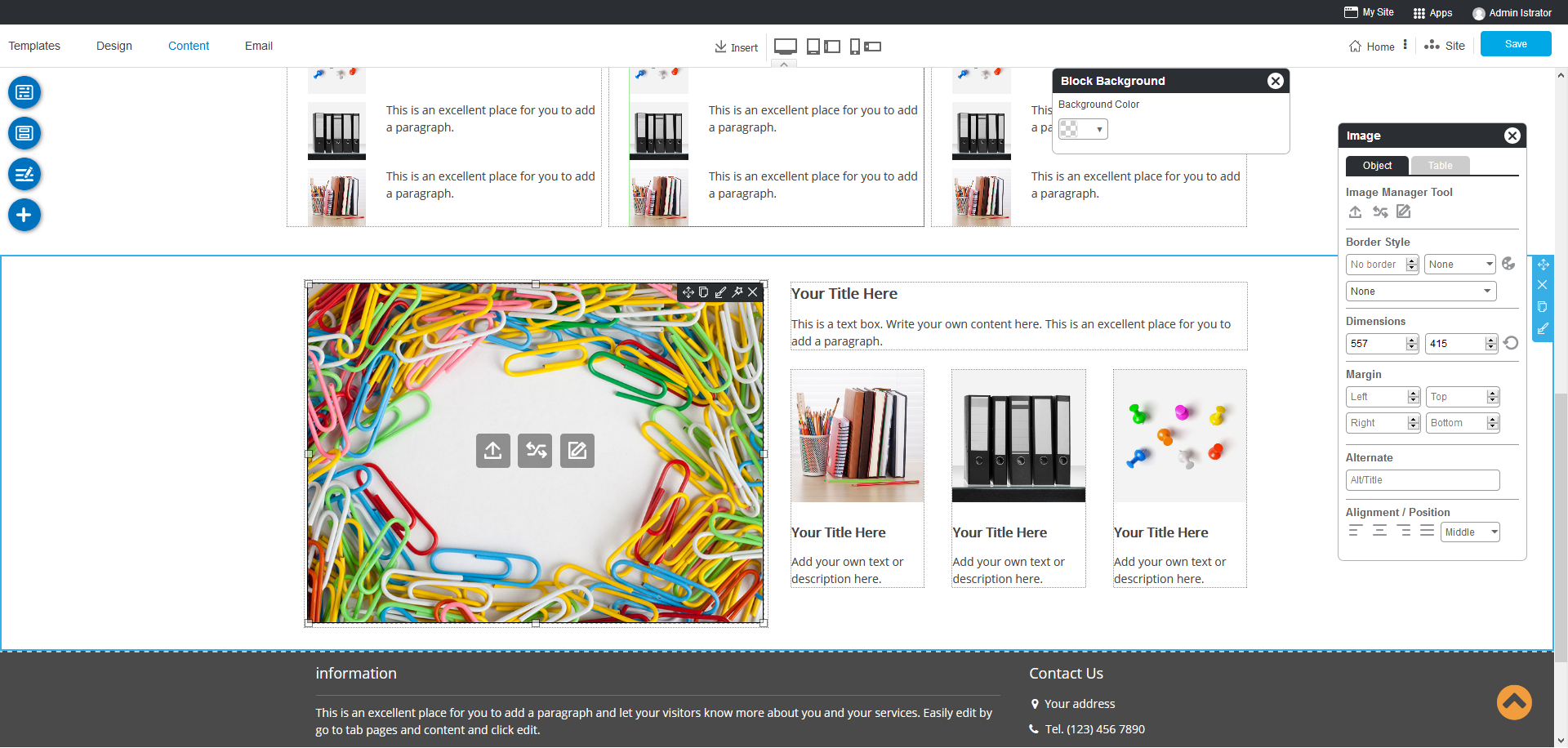Open the border width None dropdown
The width and height of the screenshot is (1568, 748).
point(1459,265)
